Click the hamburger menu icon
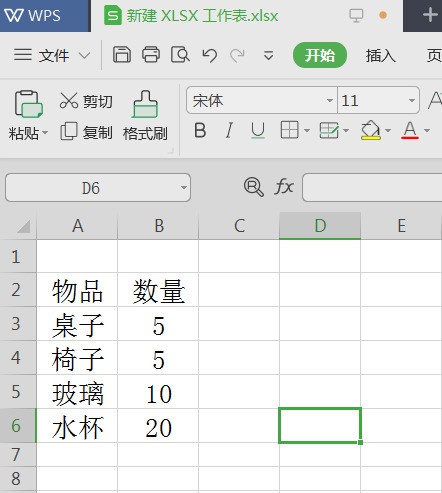Image resolution: width=442 pixels, height=493 pixels. click(23, 55)
